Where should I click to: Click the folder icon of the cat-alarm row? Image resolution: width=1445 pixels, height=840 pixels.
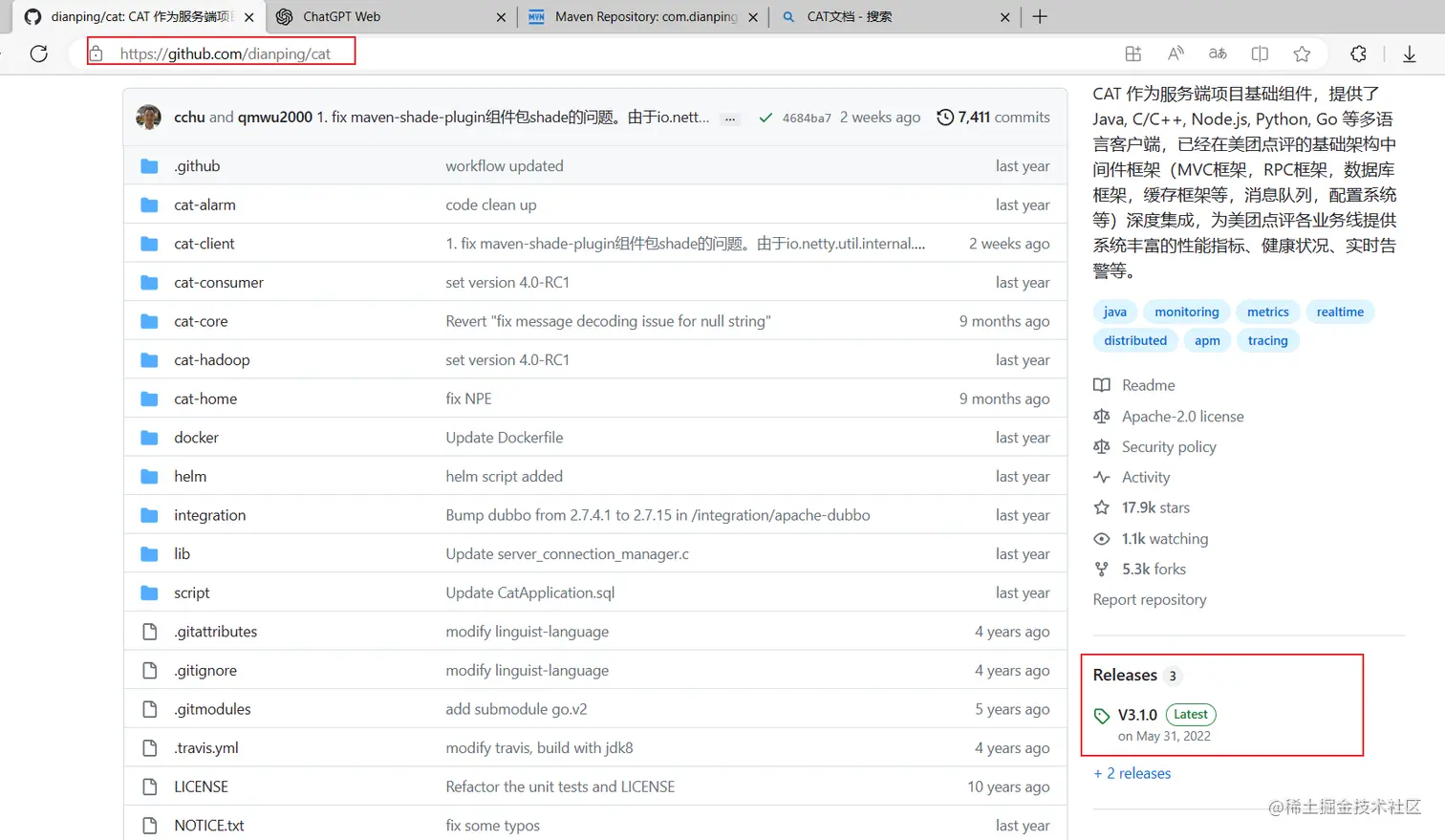coord(149,205)
